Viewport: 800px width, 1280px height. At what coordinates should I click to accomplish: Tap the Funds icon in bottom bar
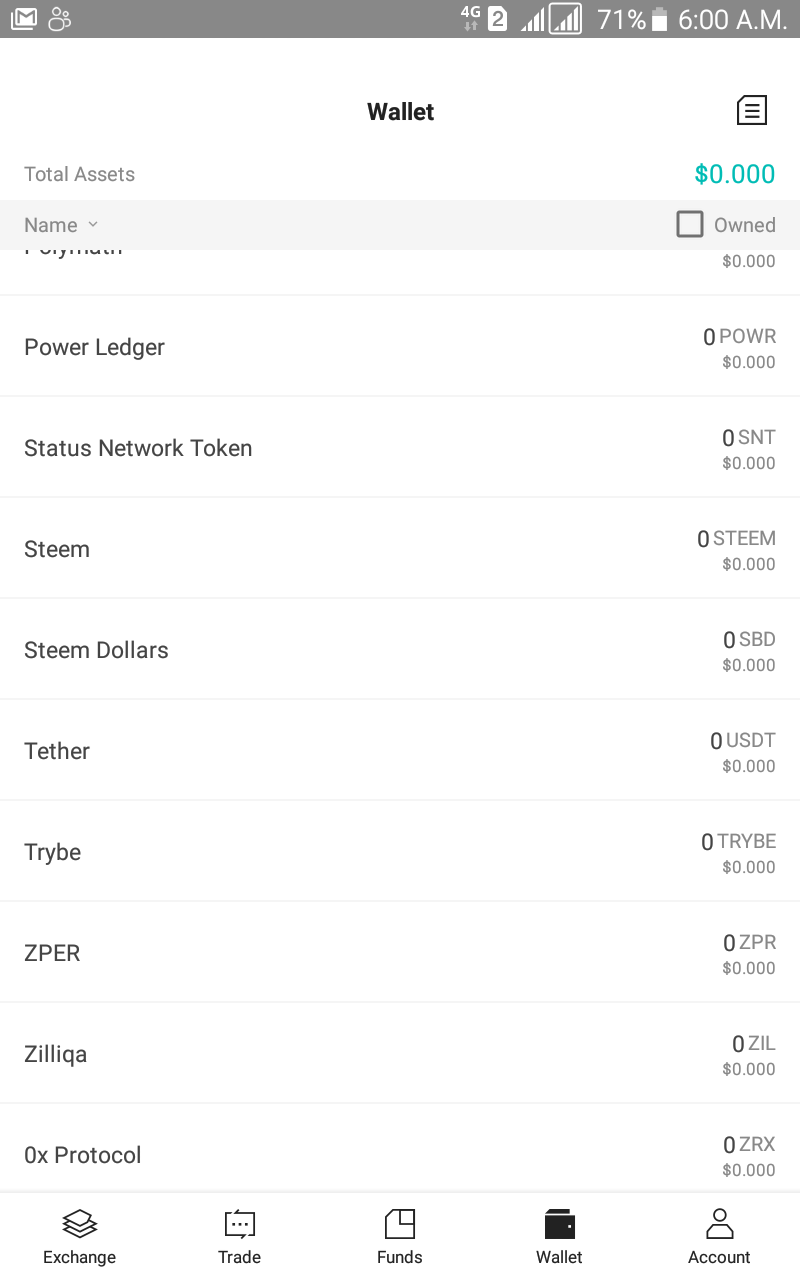[400, 1223]
